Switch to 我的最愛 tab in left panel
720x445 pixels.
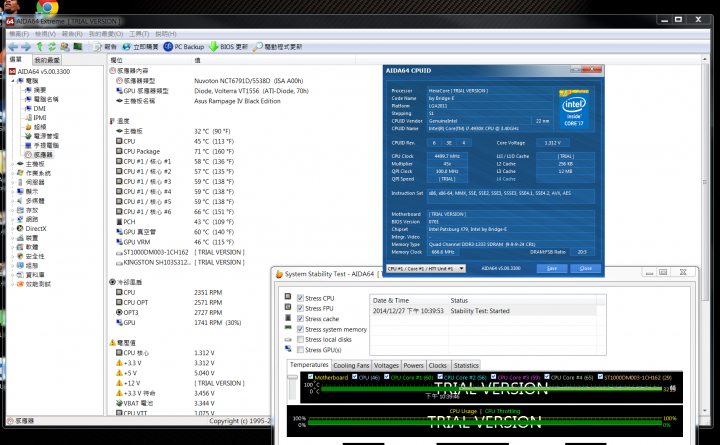(x=47, y=60)
